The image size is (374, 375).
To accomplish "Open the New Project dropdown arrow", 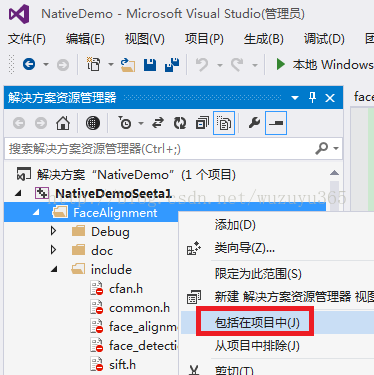I will (111, 65).
